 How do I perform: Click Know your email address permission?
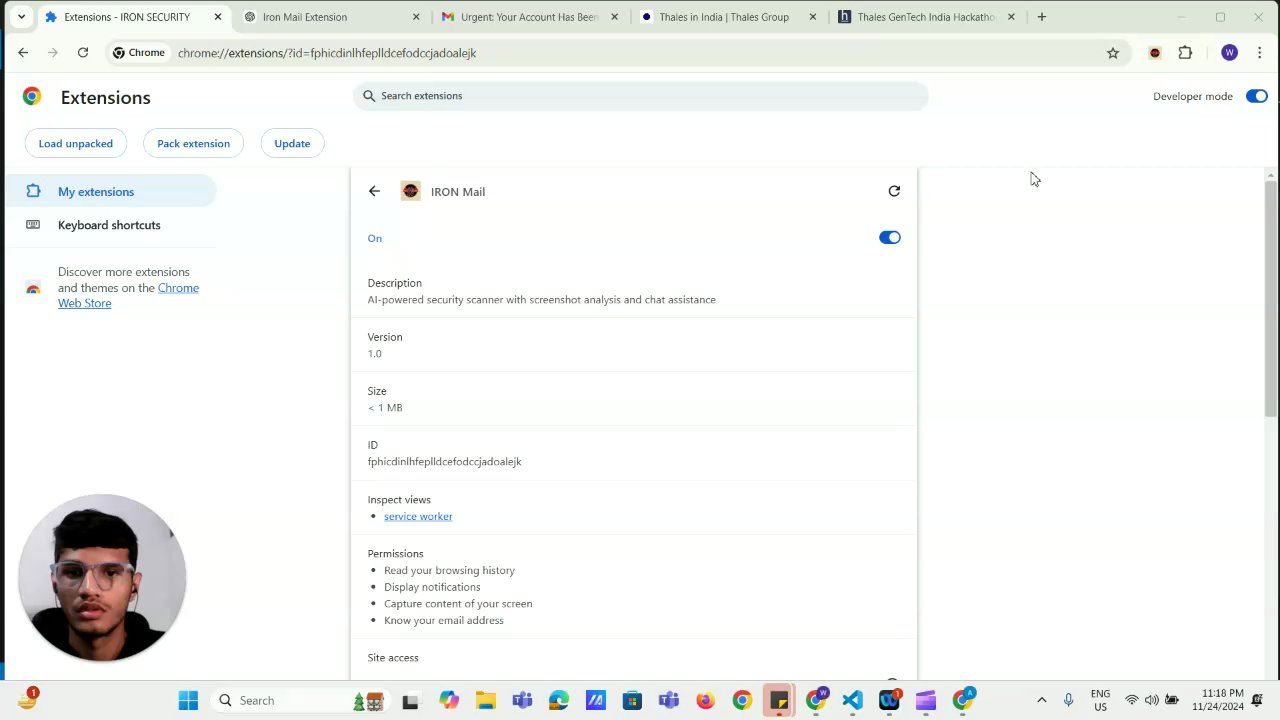pyautogui.click(x=444, y=621)
